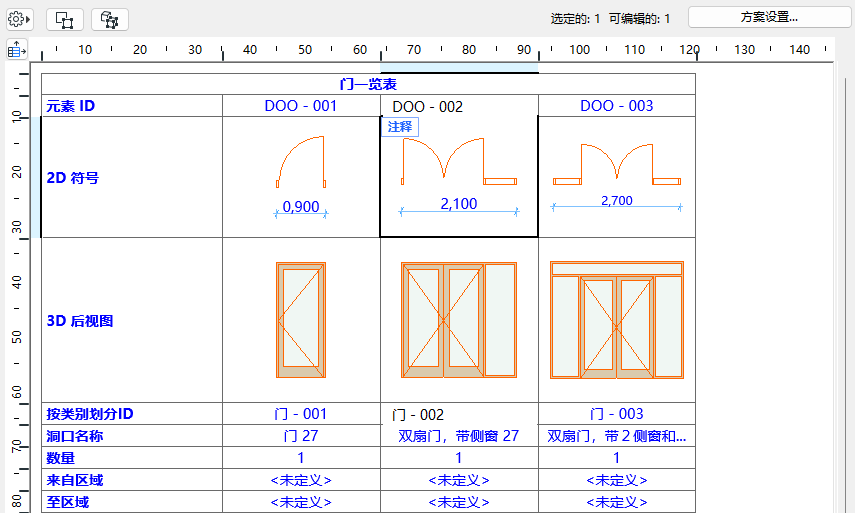Click 来自区域 <未定义> under DOO - 002

[x=459, y=480]
